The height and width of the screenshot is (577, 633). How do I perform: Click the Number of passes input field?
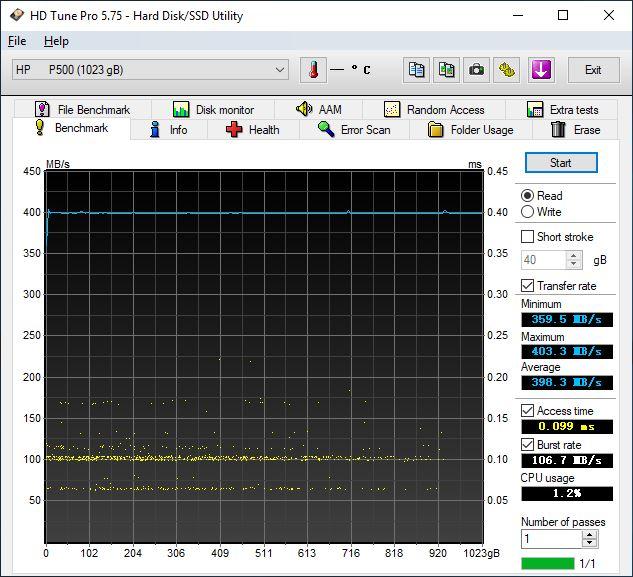(551, 539)
